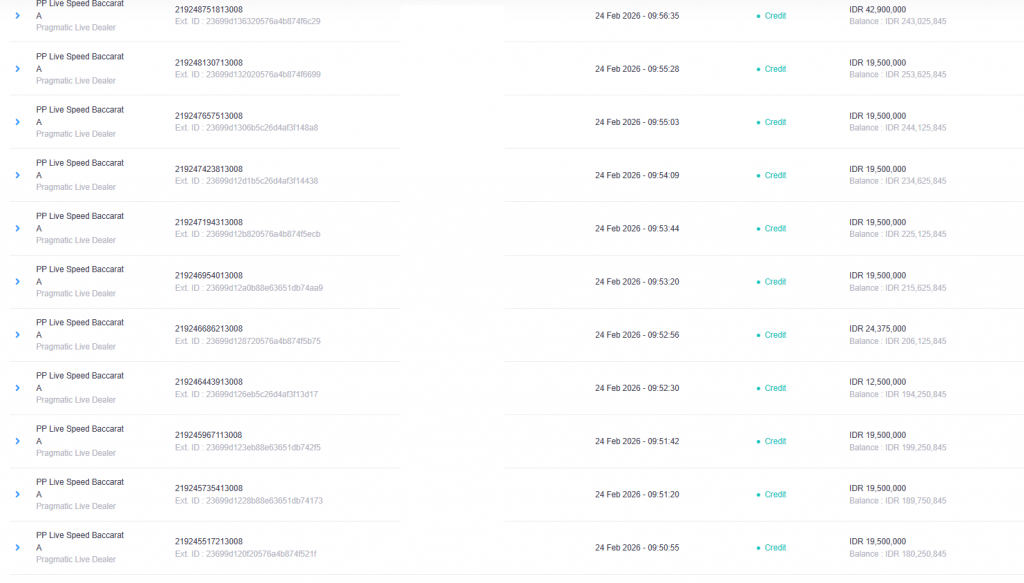
Task: Open details chevron for the 09:54:09 transaction
Action: (x=17, y=175)
